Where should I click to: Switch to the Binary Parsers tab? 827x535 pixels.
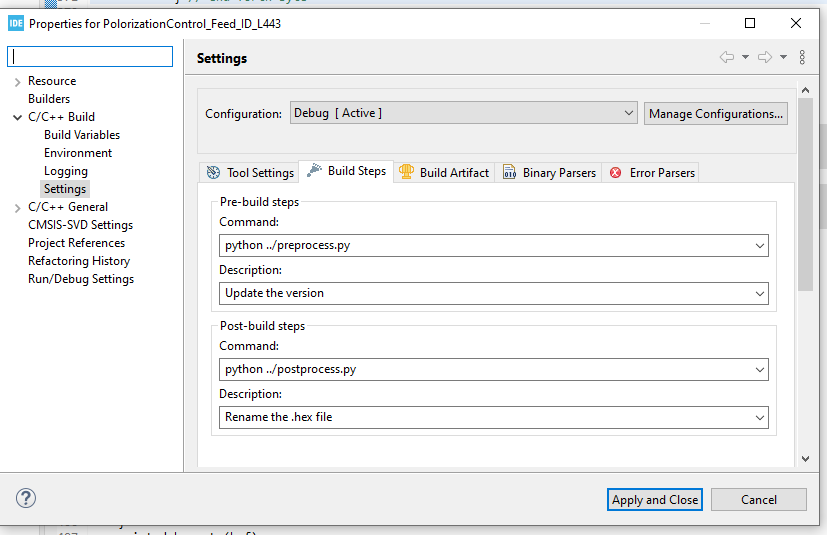[549, 172]
